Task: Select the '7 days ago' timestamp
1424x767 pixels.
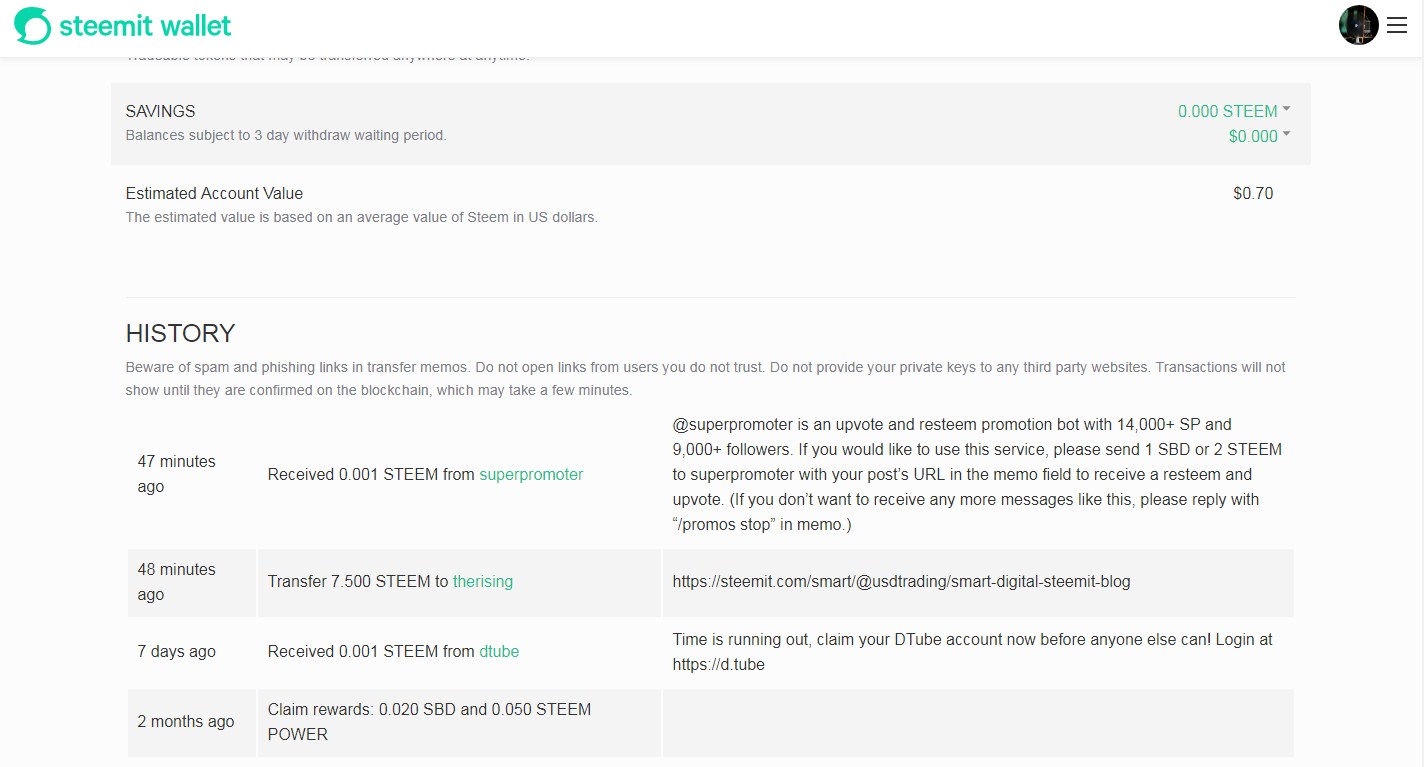Action: coord(177,651)
